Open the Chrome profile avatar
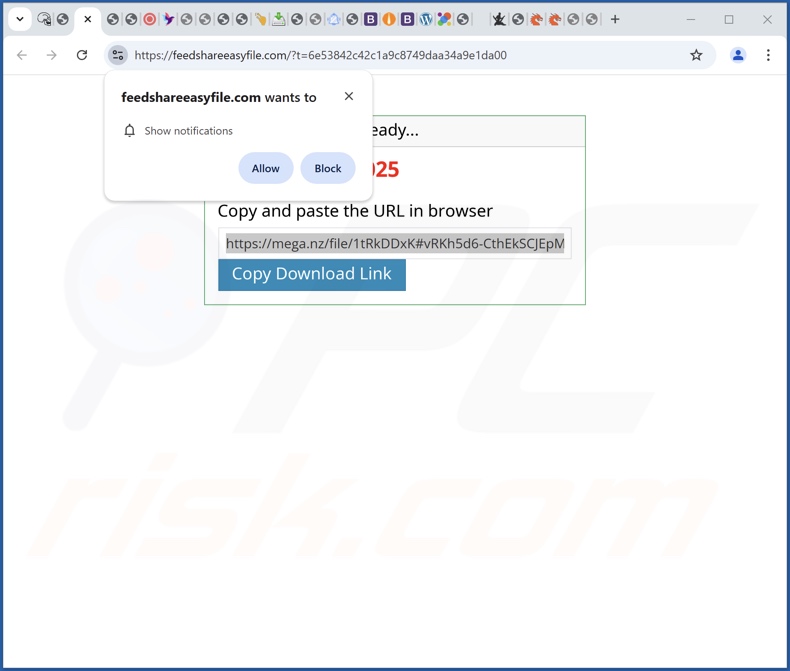The image size is (790, 671). pos(738,55)
